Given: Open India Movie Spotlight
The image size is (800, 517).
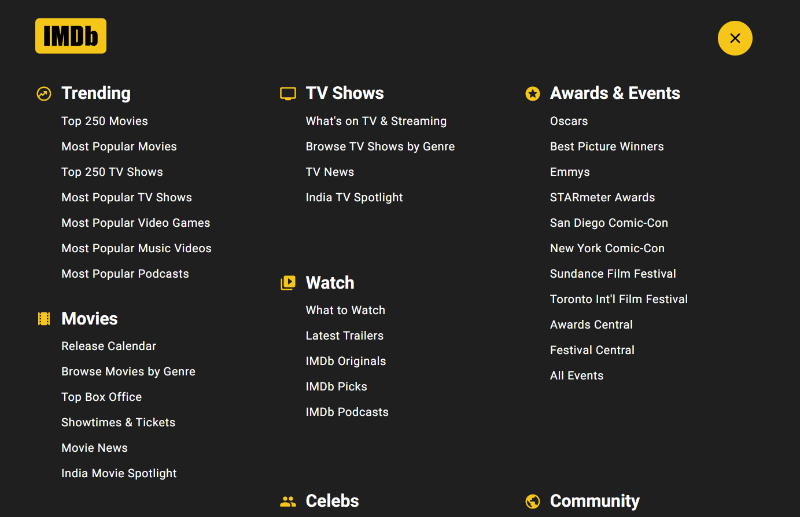Looking at the screenshot, I should tap(119, 474).
